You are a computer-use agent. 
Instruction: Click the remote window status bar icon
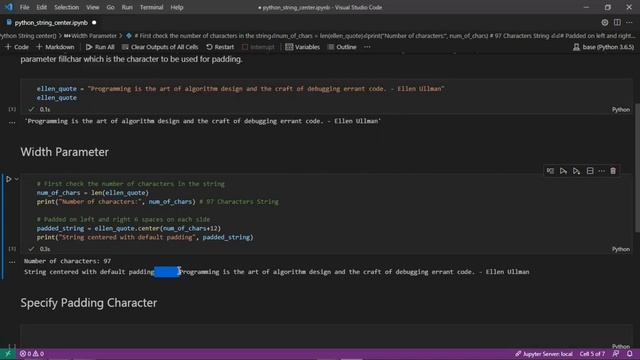pyautogui.click(x=7, y=354)
